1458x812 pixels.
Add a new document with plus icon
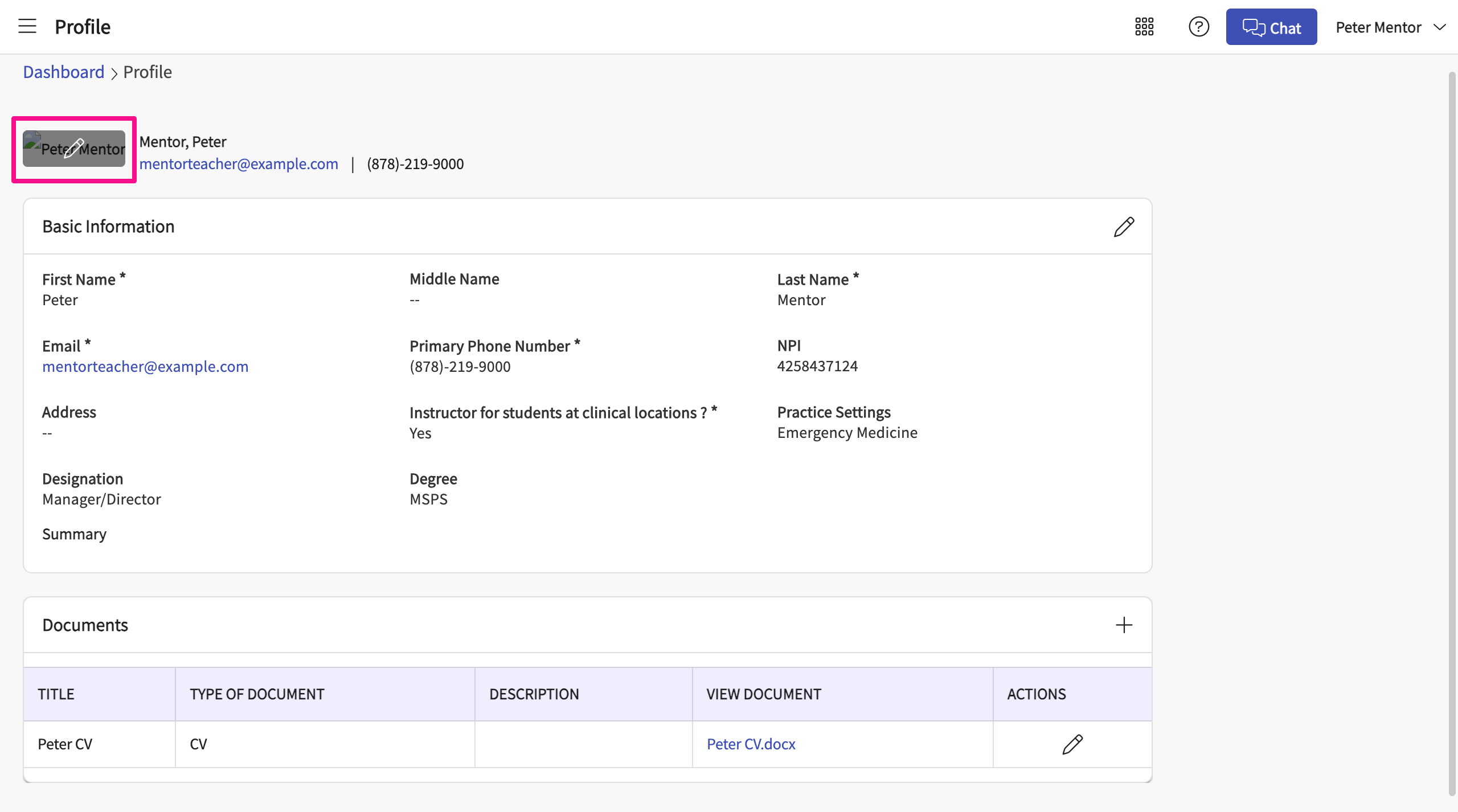tap(1124, 625)
